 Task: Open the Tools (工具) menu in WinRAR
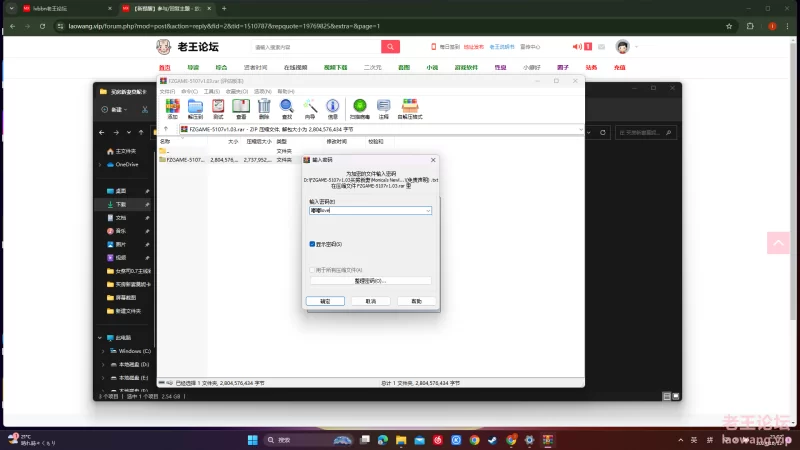click(212, 91)
